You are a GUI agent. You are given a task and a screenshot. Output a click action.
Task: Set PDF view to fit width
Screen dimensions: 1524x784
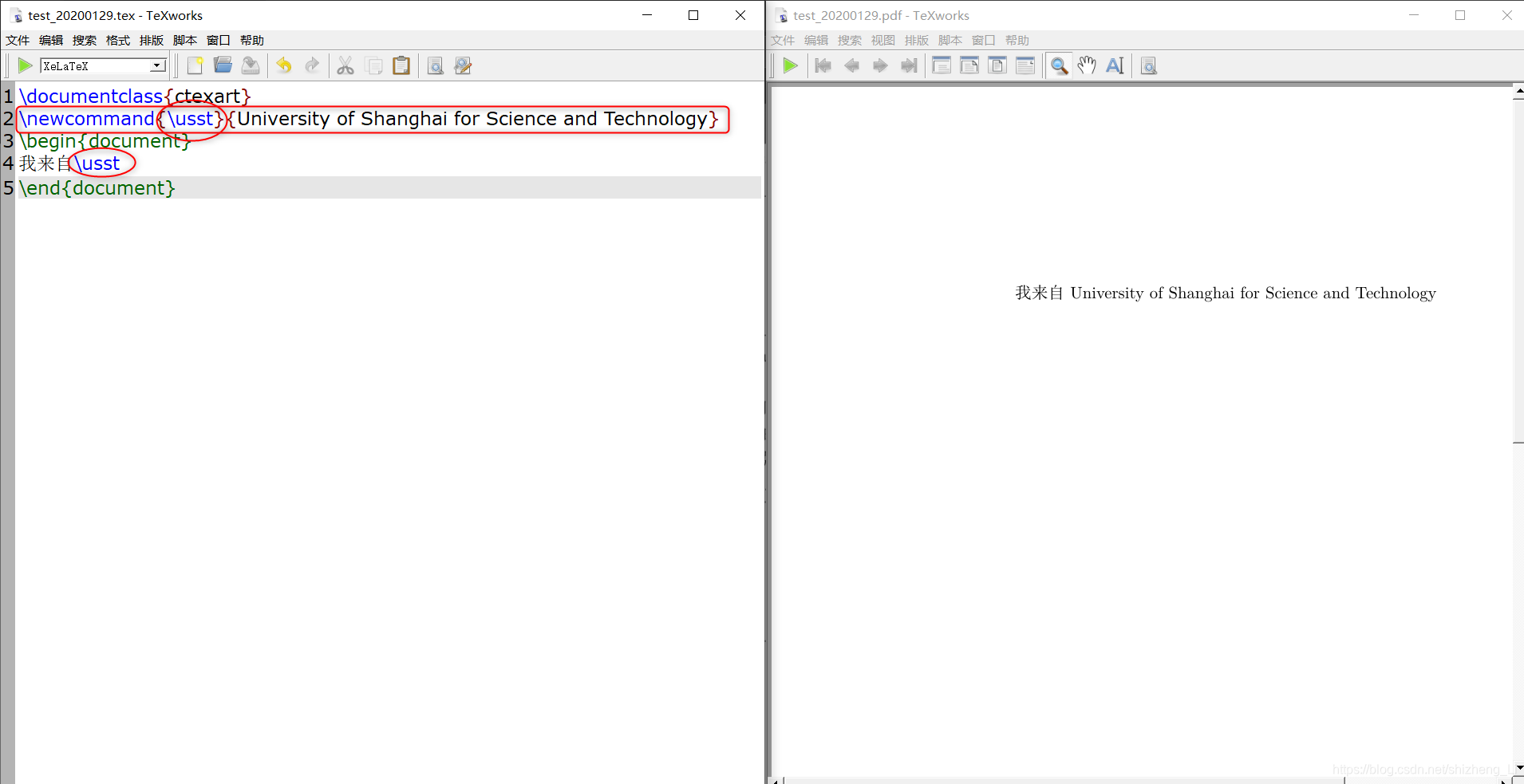(x=969, y=65)
